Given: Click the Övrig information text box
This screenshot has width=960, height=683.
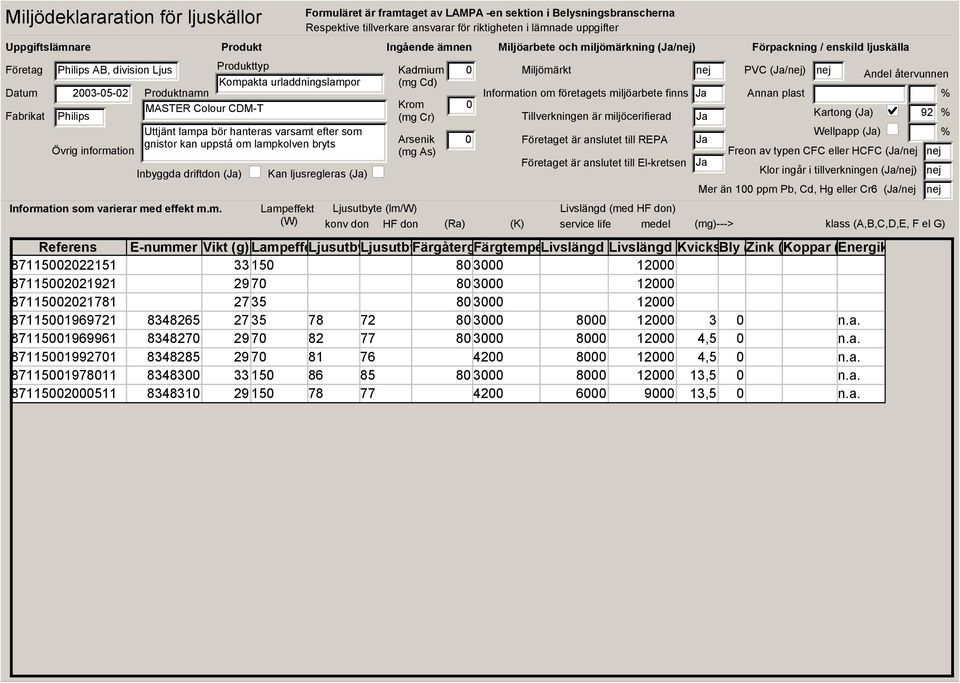Looking at the screenshot, I should click(x=264, y=142).
